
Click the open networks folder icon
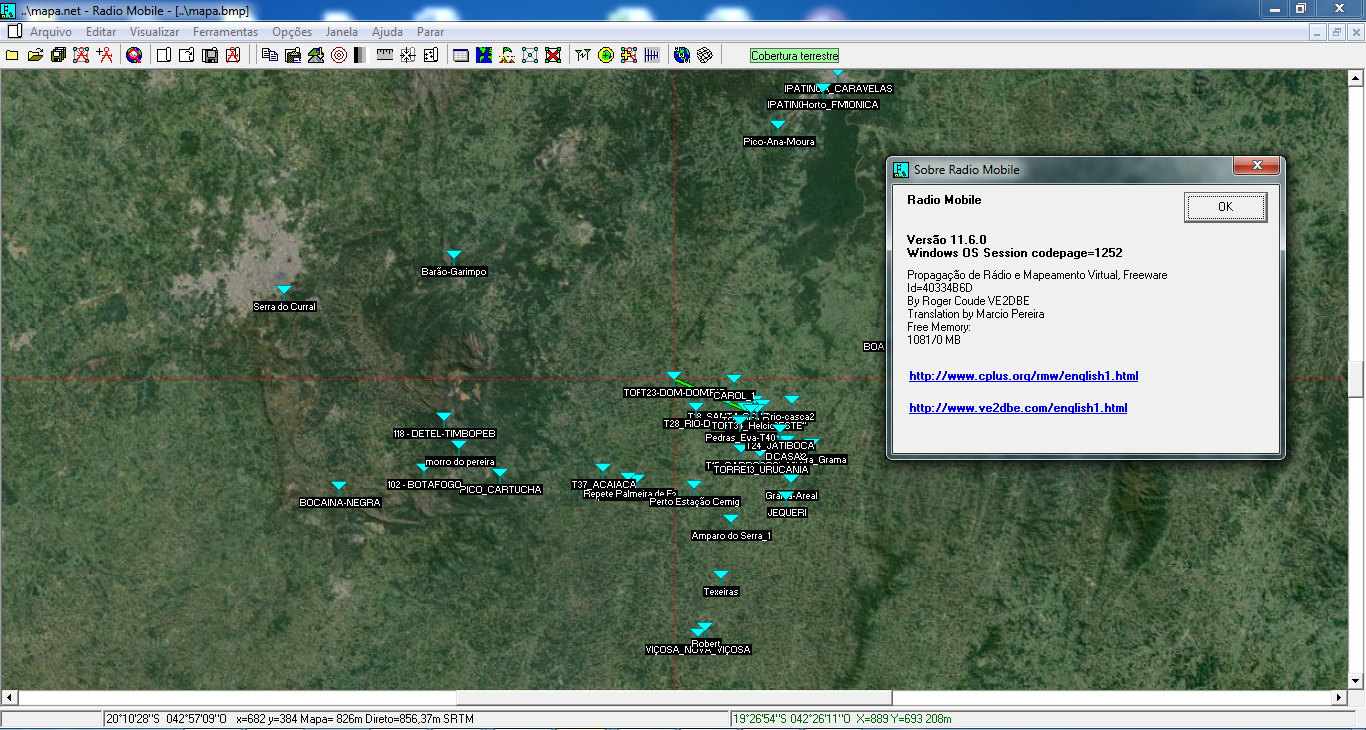point(35,56)
